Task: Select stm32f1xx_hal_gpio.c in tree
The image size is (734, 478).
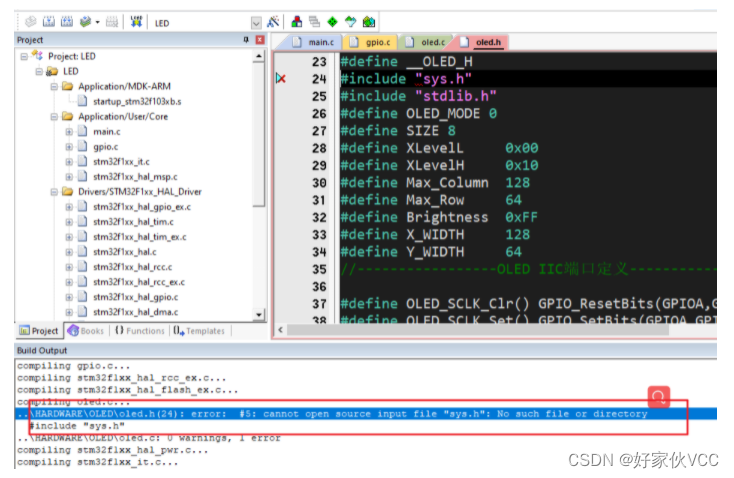Action: pyautogui.click(x=135, y=297)
